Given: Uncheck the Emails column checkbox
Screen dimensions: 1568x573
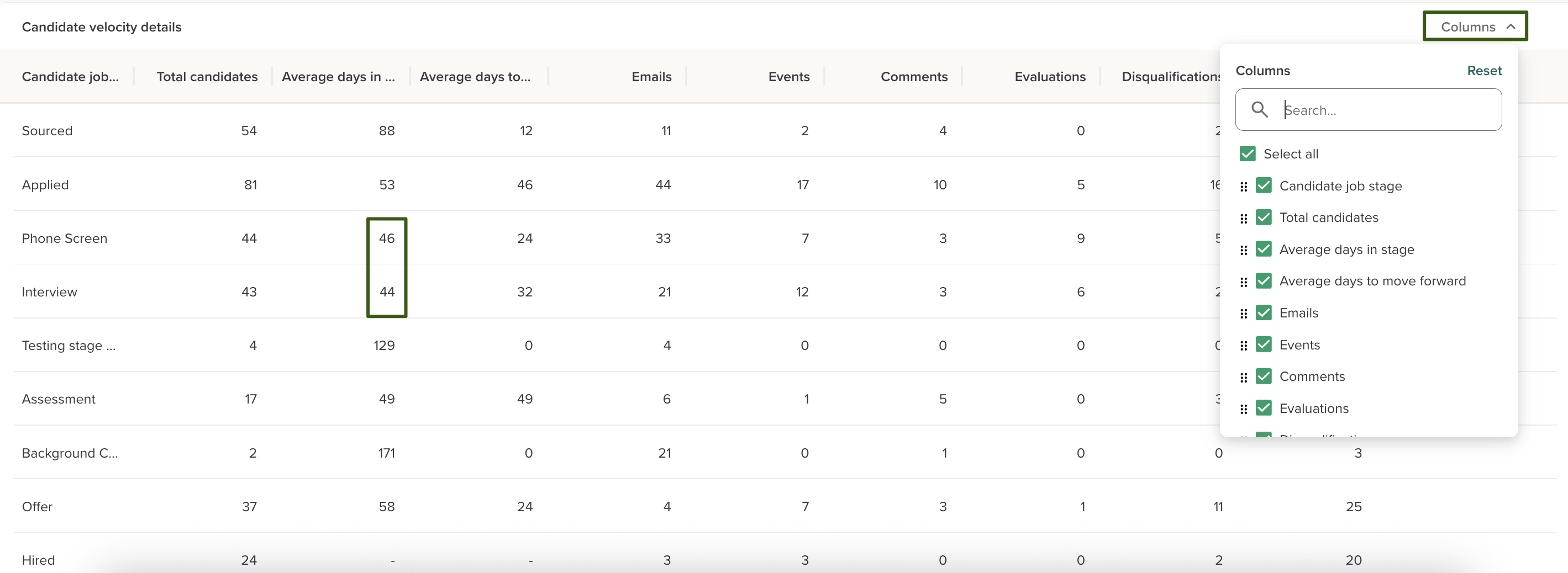Looking at the screenshot, I should click(1264, 312).
